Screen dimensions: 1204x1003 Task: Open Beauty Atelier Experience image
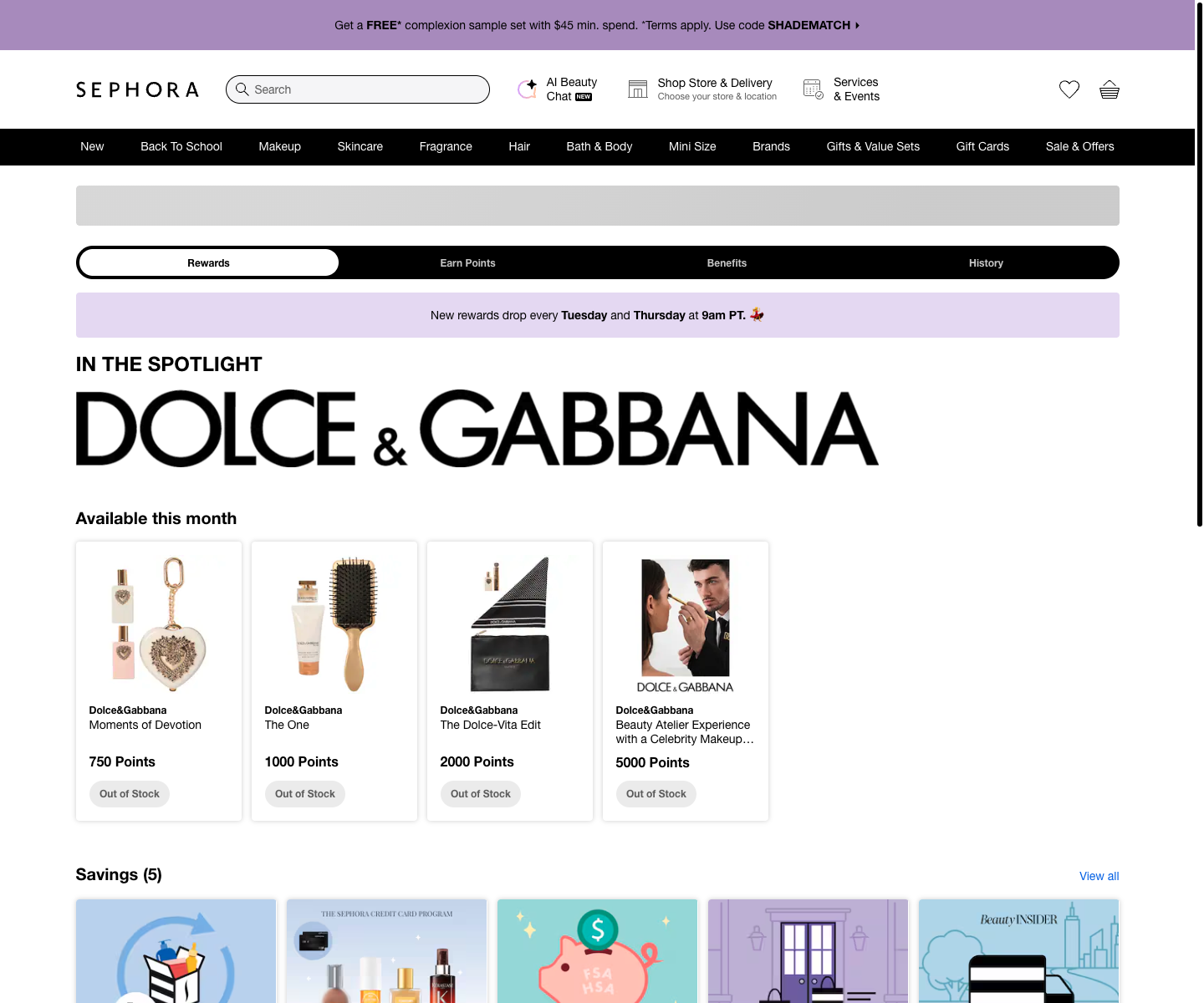pyautogui.click(x=686, y=624)
